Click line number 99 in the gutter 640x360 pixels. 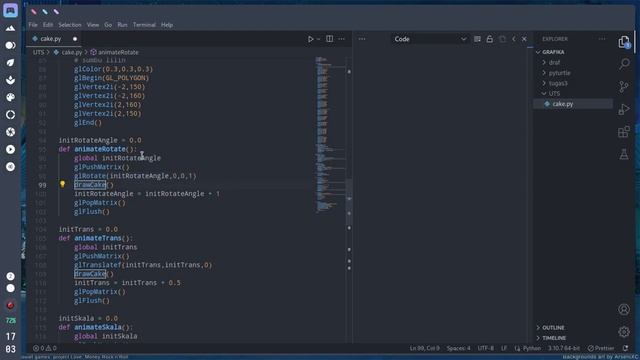tap(42, 185)
